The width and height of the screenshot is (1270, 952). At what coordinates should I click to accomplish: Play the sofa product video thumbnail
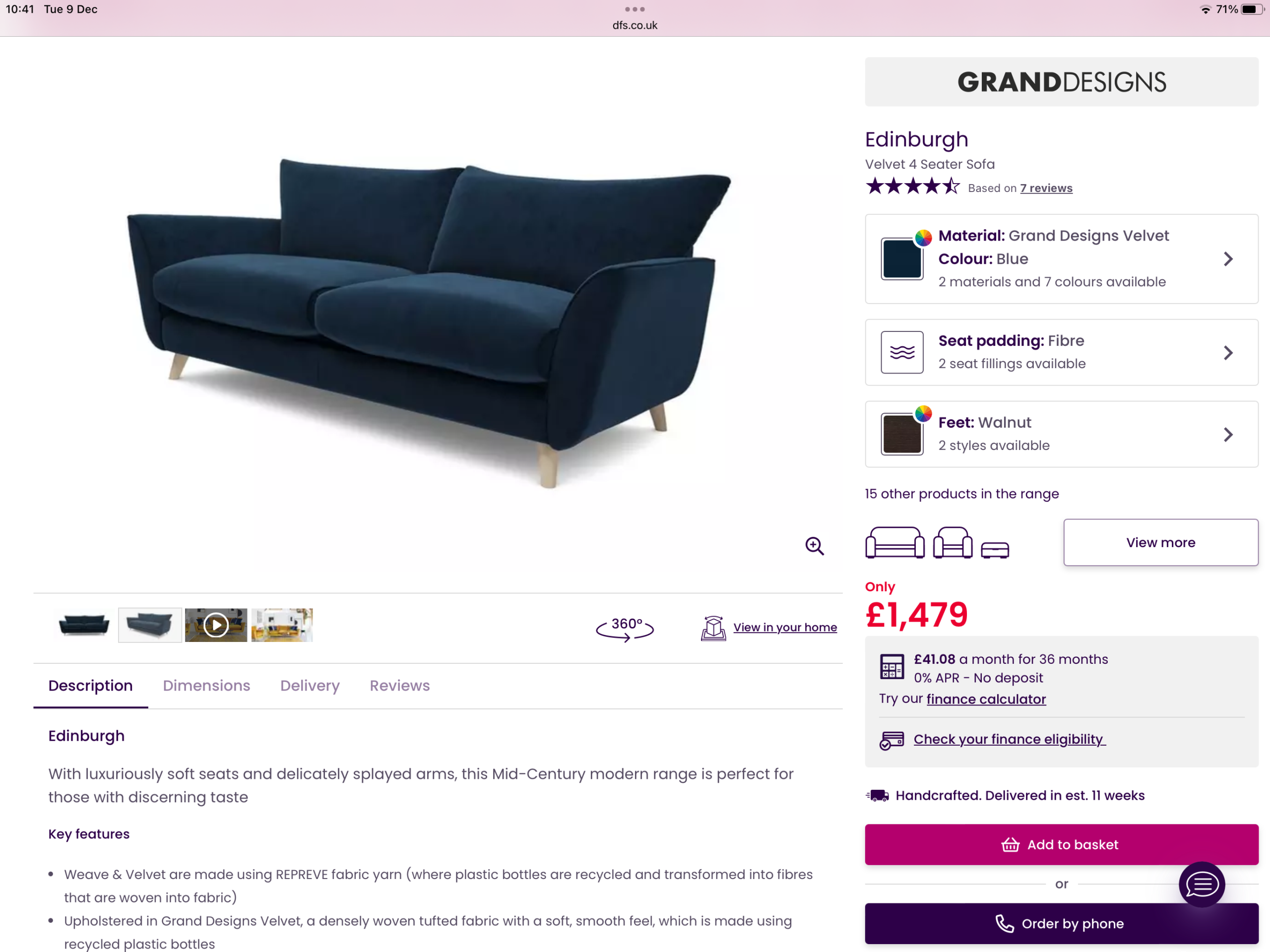[x=216, y=625]
